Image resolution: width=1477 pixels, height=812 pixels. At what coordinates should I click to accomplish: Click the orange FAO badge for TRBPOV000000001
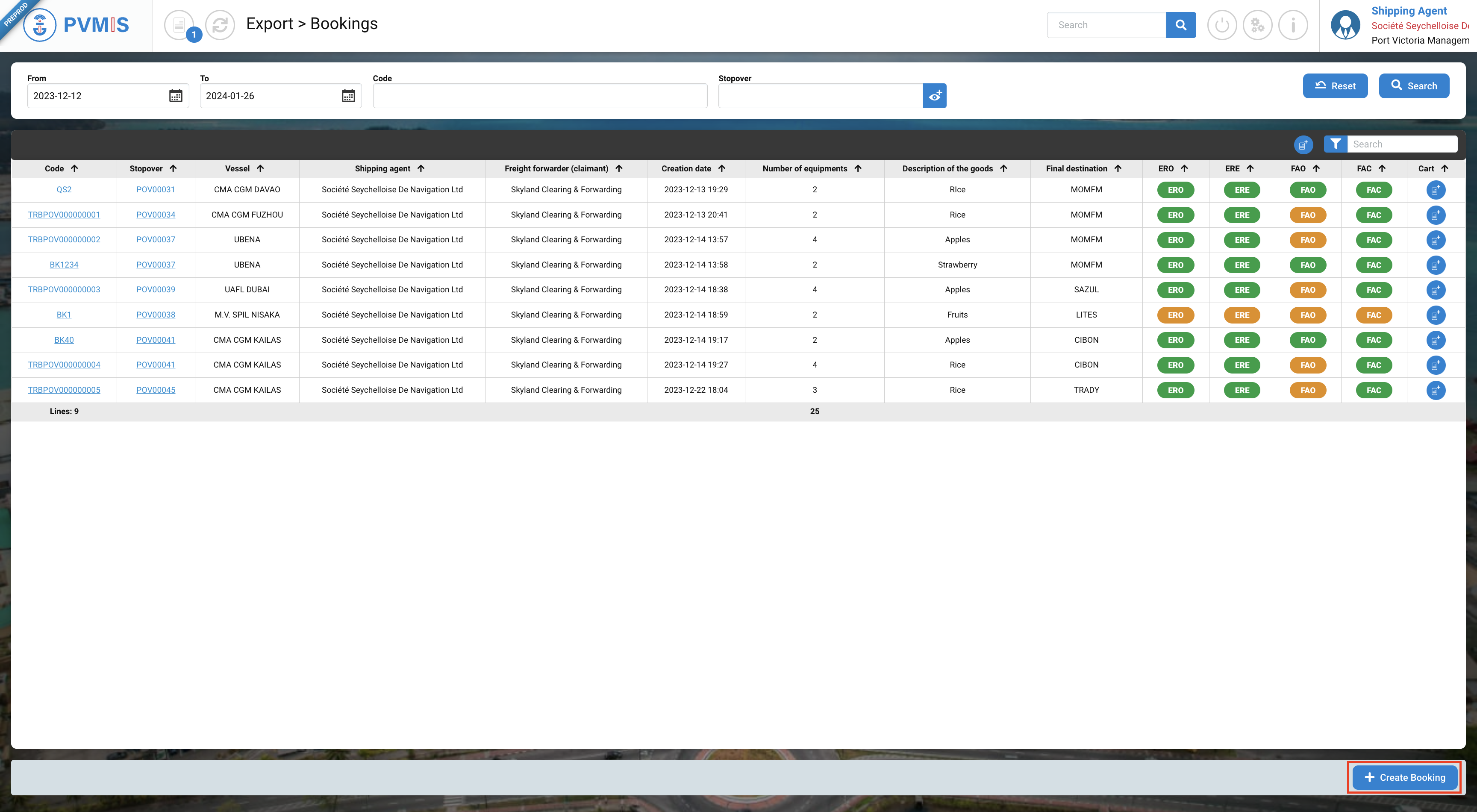pos(1307,215)
